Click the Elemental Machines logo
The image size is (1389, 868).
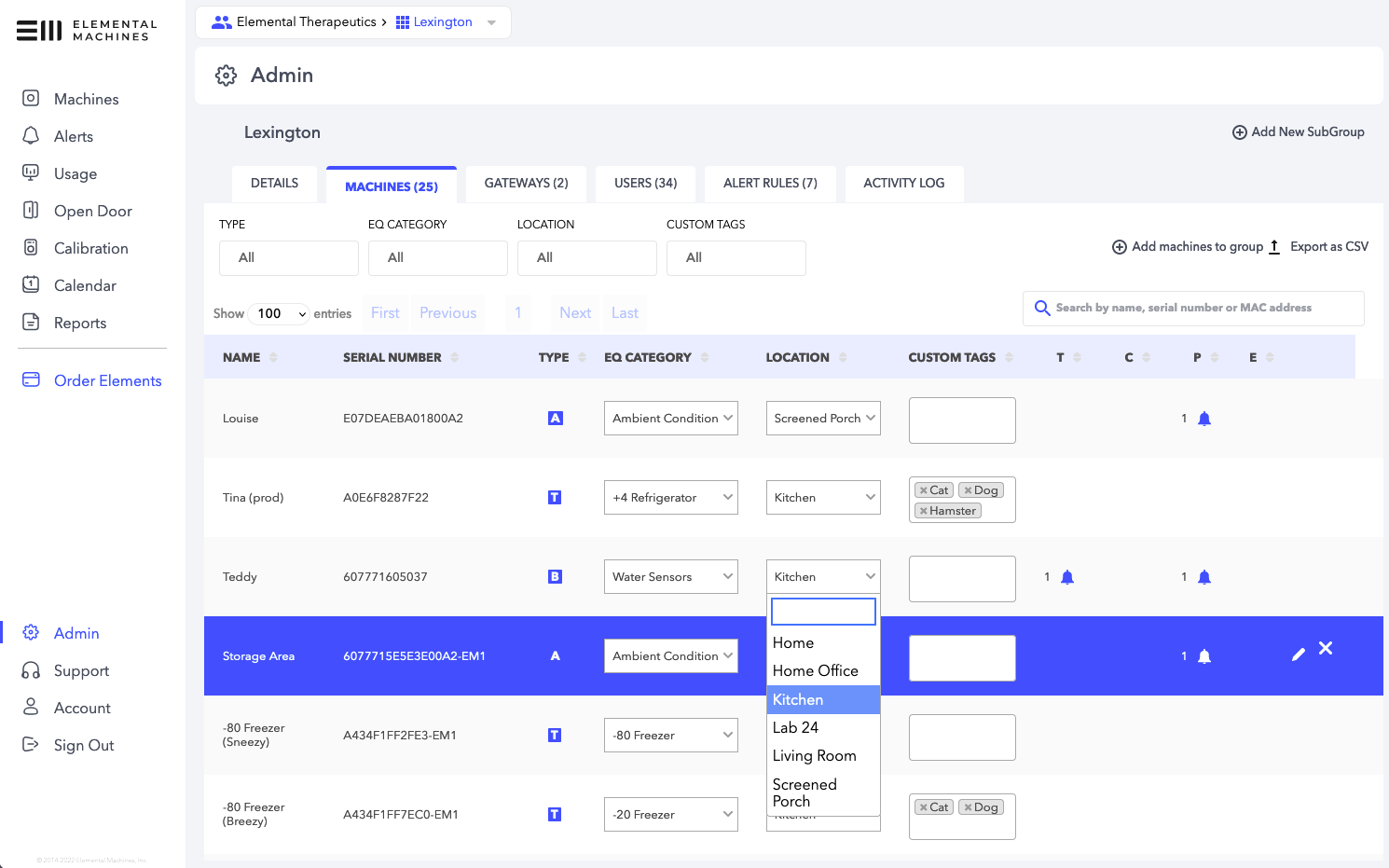coord(87,30)
